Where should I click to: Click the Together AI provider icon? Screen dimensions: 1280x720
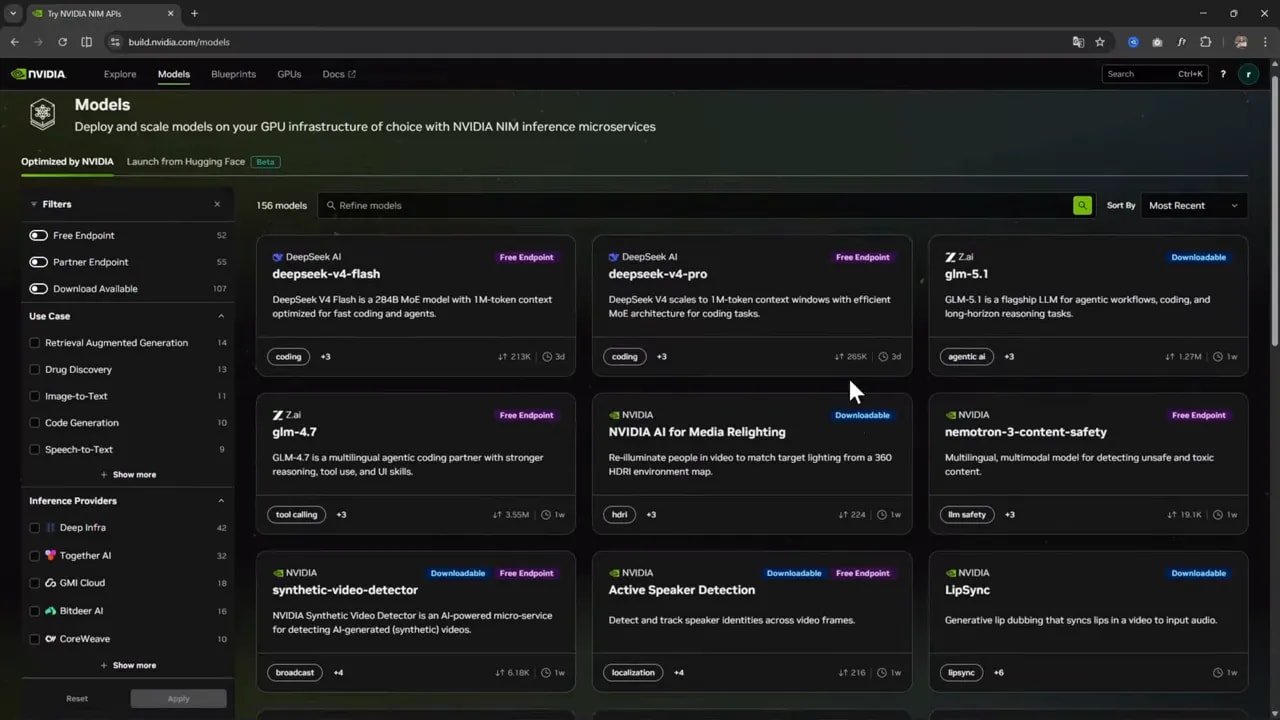pyautogui.click(x=50, y=555)
